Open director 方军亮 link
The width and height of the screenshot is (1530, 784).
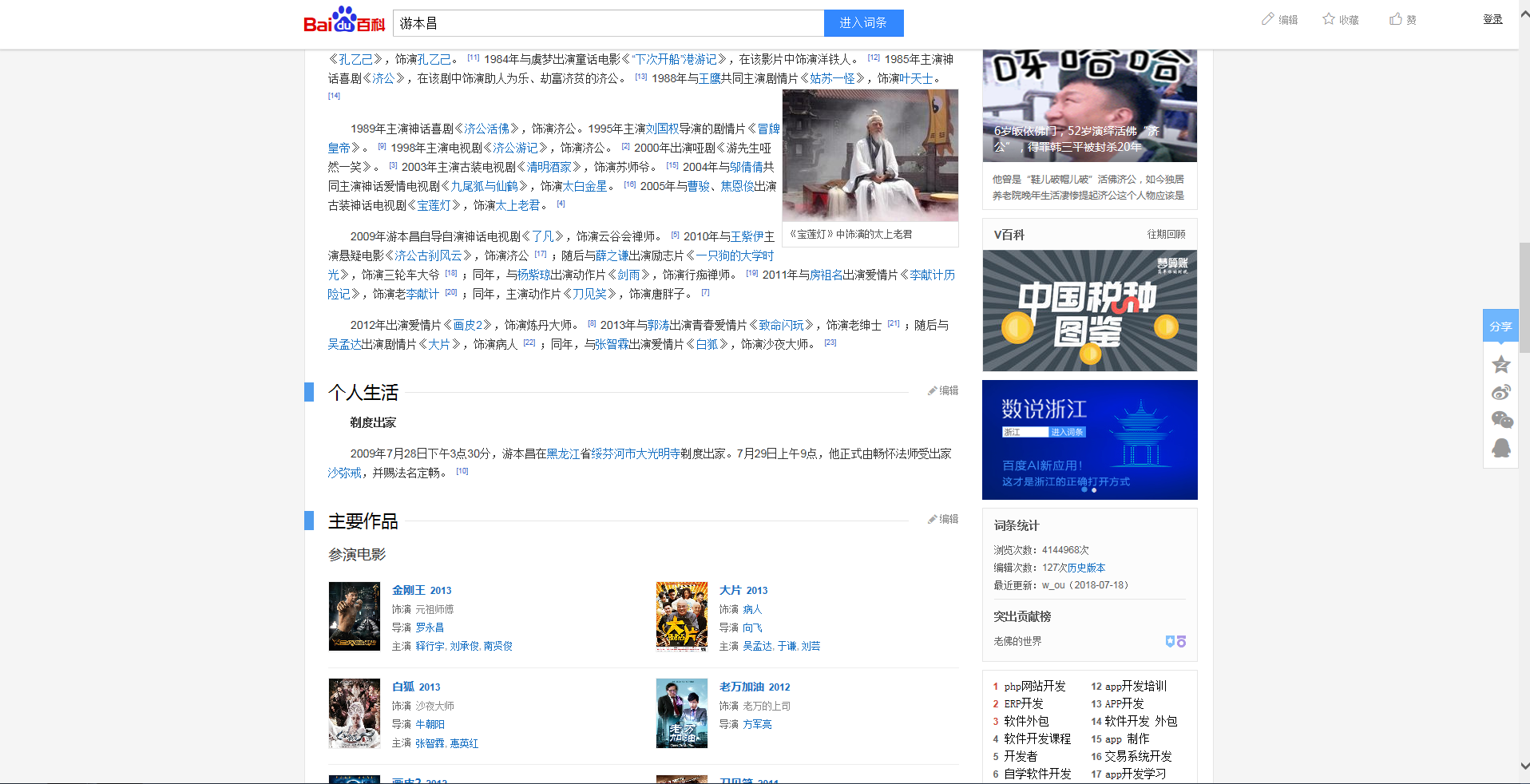757,724
